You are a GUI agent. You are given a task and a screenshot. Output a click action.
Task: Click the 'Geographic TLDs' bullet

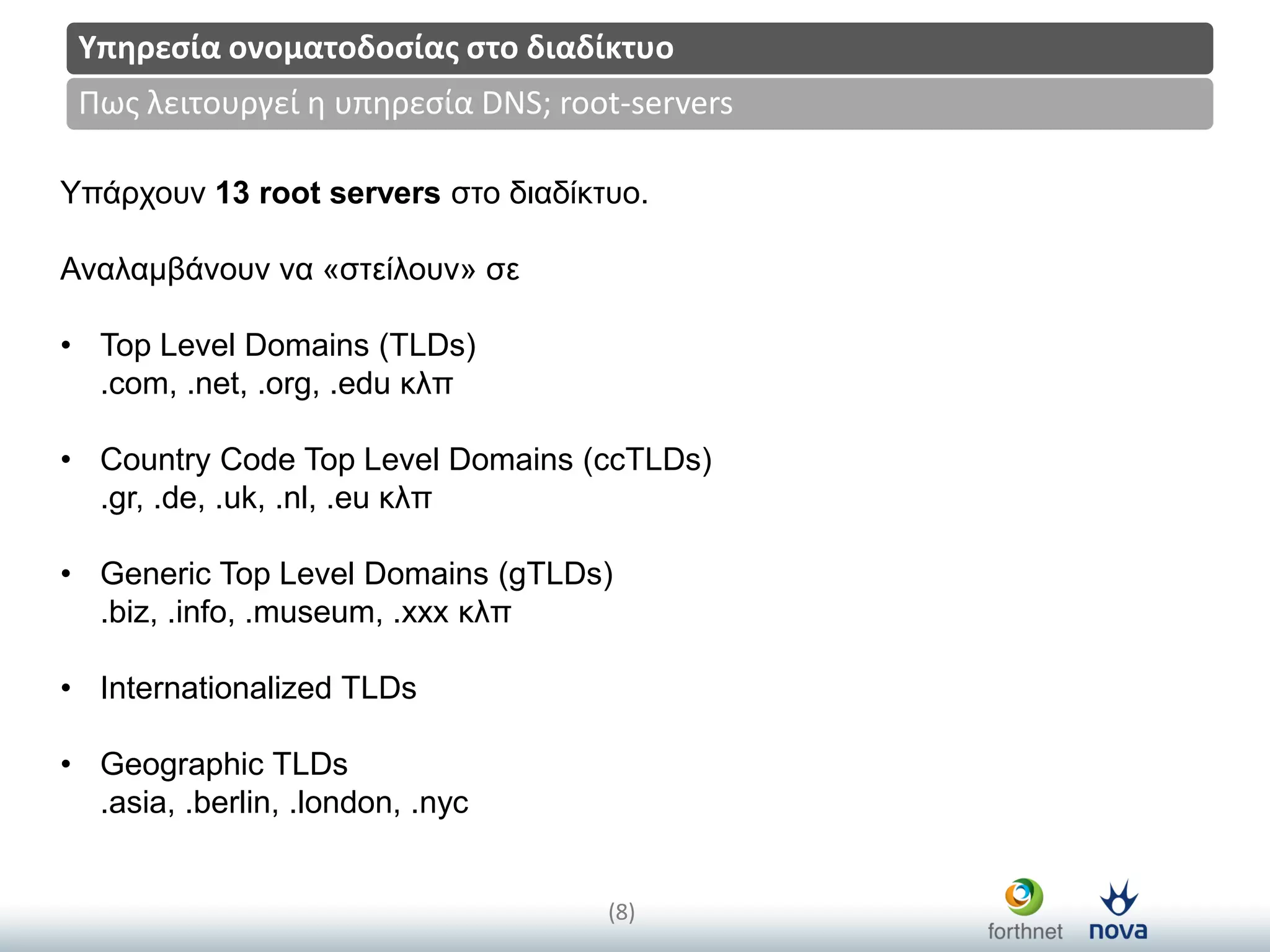(x=224, y=764)
